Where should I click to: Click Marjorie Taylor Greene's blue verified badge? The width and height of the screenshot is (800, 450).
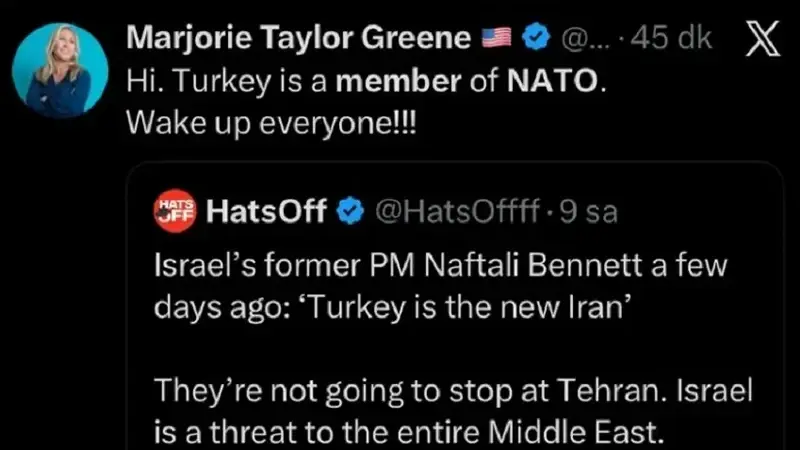click(536, 39)
